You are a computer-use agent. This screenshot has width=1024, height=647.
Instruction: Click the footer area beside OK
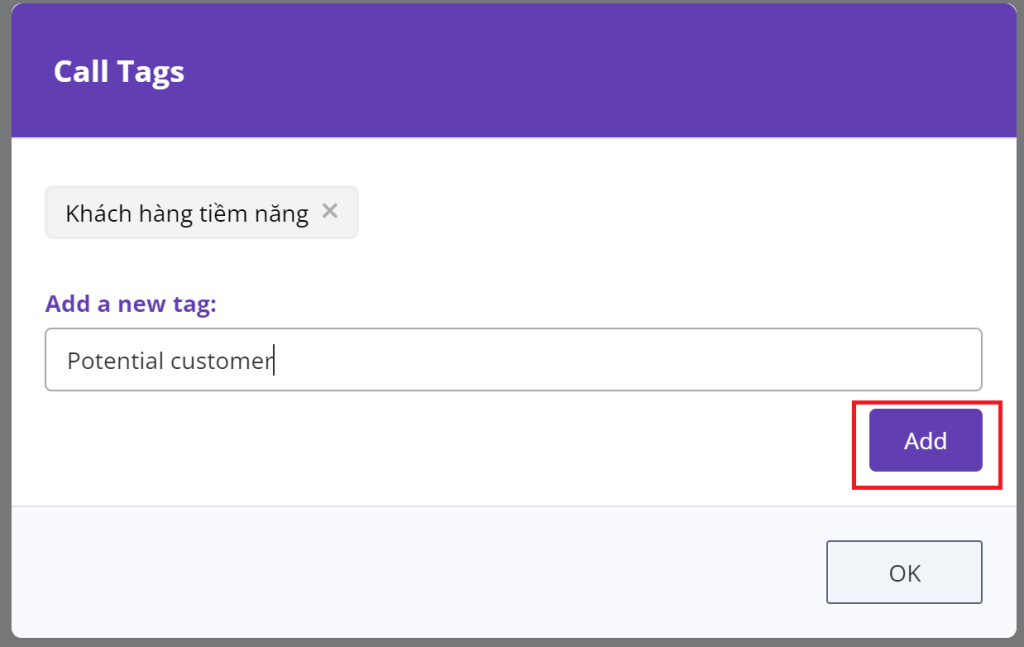(418, 572)
